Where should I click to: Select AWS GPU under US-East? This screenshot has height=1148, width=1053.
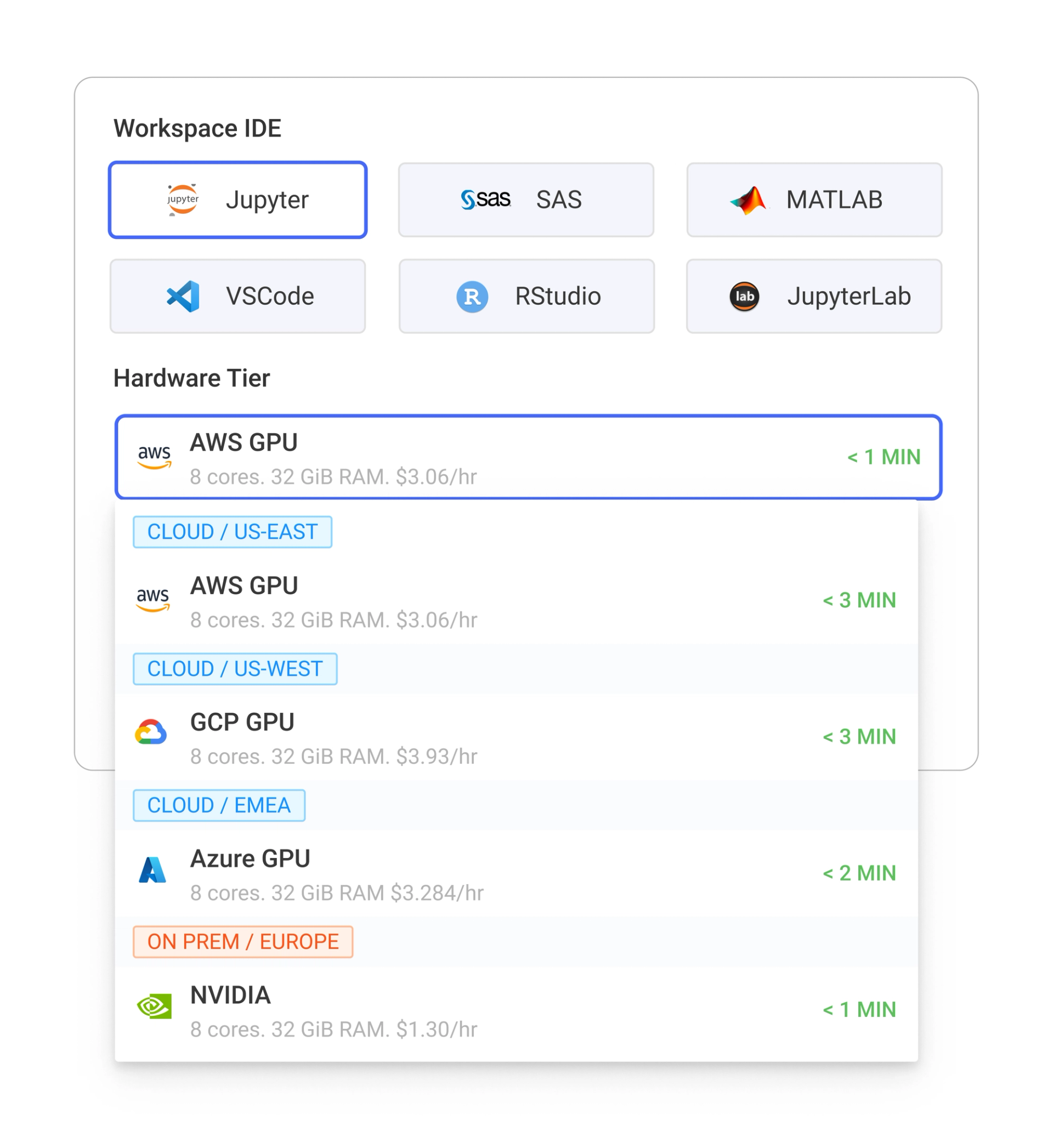pyautogui.click(x=516, y=602)
